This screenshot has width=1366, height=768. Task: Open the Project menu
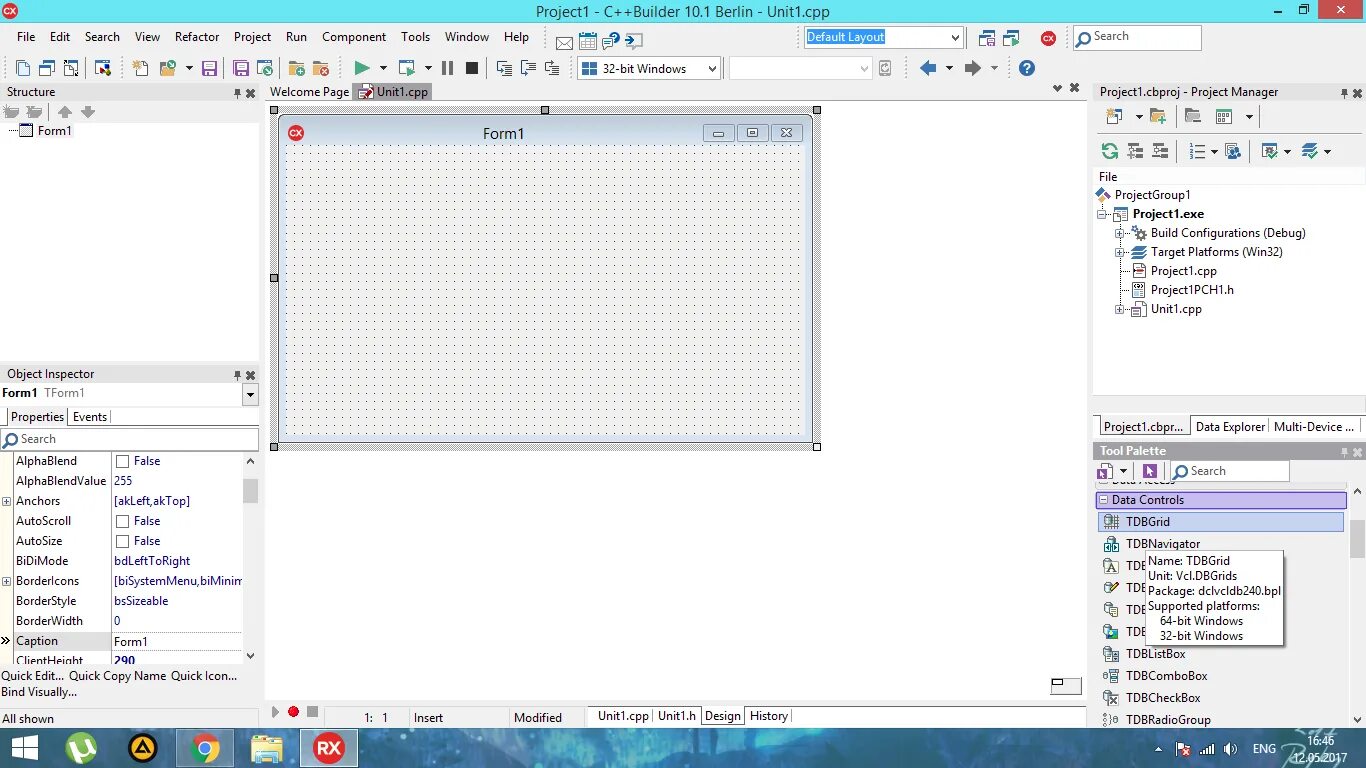[x=252, y=37]
